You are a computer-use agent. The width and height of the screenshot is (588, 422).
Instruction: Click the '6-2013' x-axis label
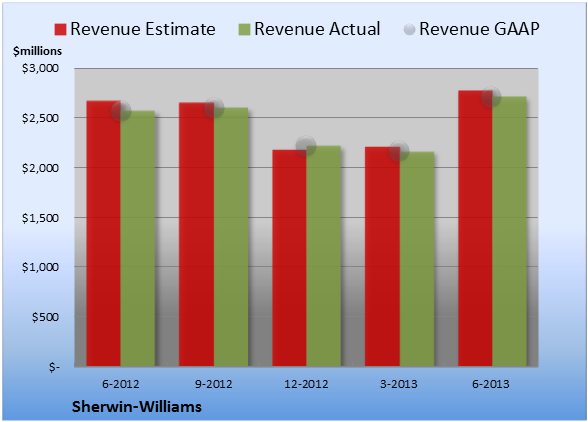click(x=491, y=384)
